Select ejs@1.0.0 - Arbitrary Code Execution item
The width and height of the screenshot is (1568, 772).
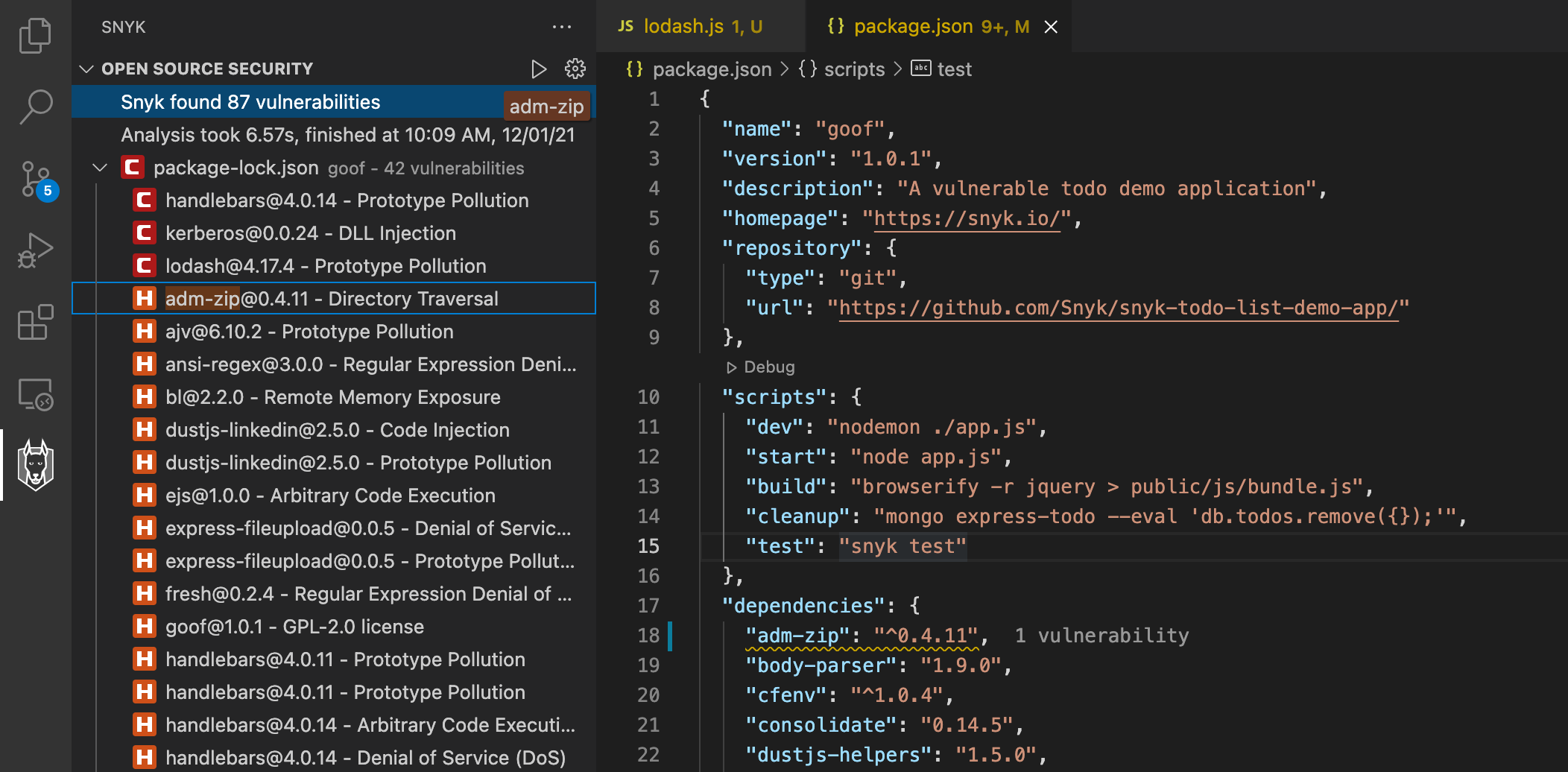tap(334, 496)
